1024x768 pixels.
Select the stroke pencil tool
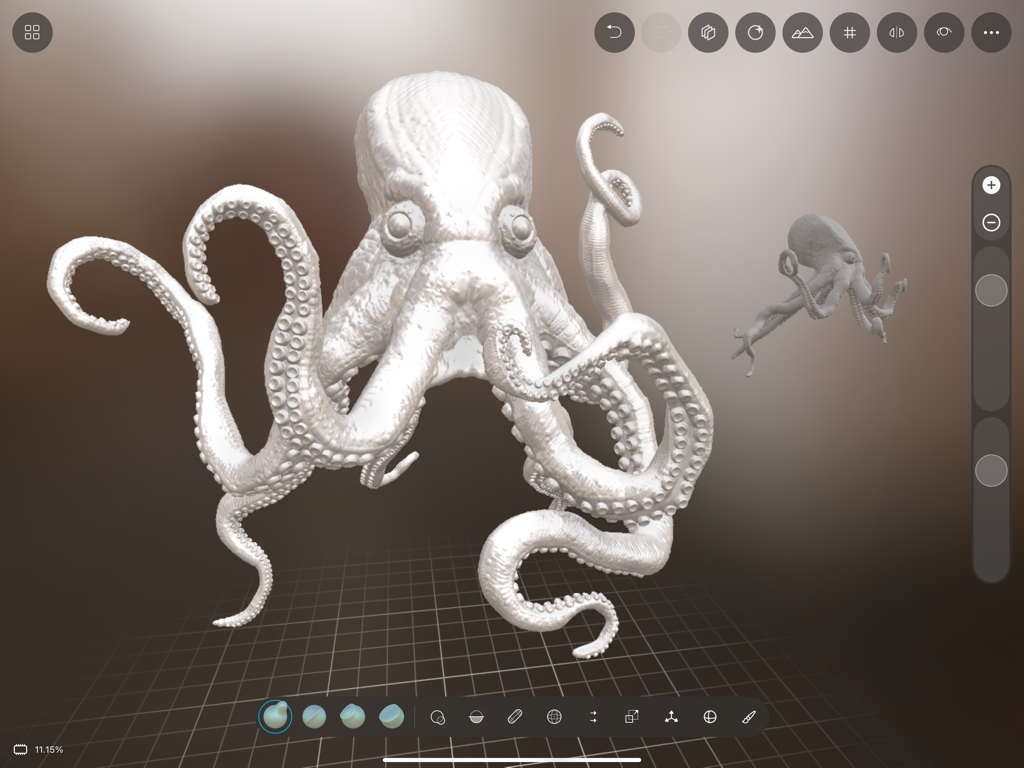512,716
